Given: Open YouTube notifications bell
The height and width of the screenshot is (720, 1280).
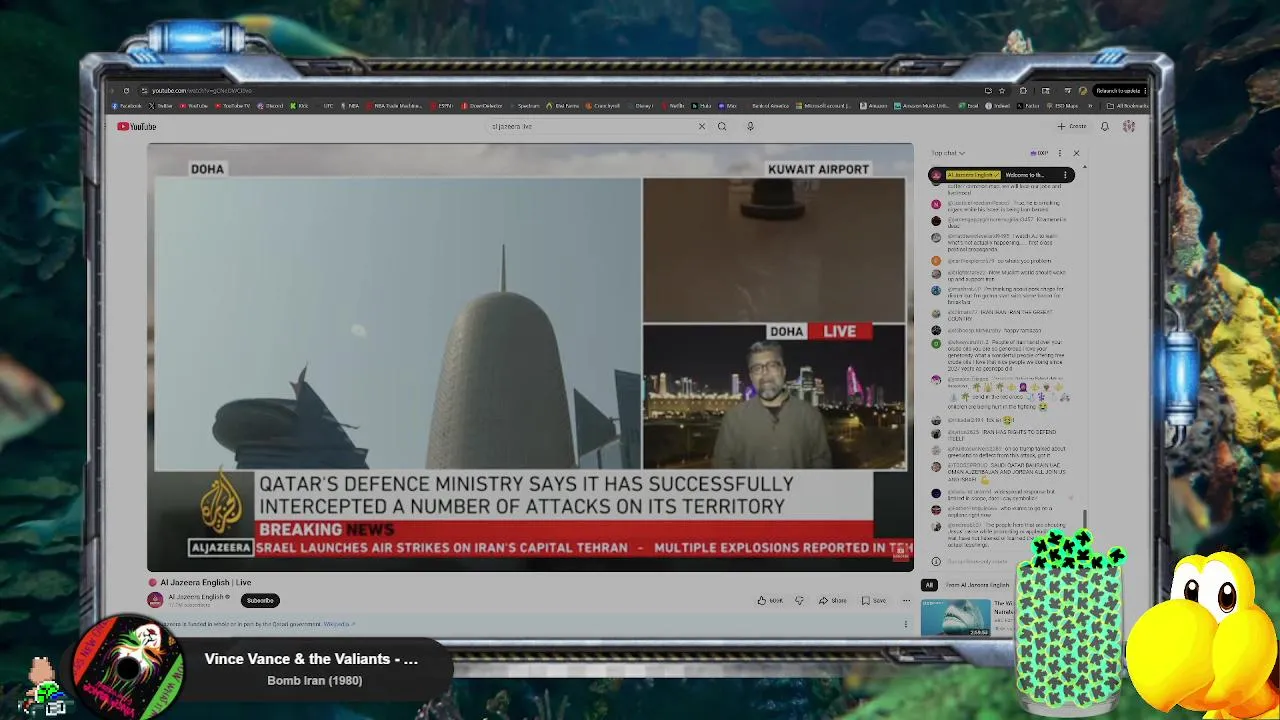Looking at the screenshot, I should click(x=1105, y=126).
